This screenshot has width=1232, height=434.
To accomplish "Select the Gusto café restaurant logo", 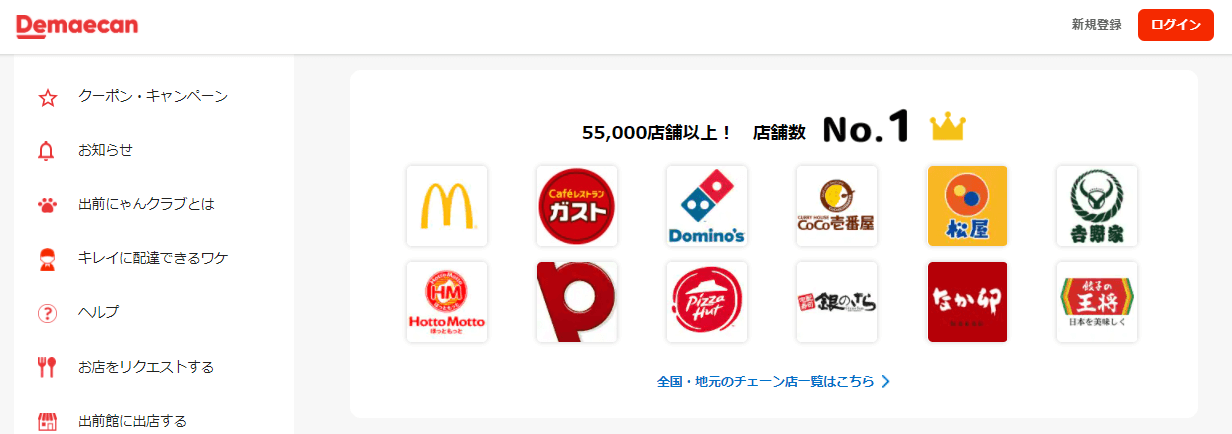I will (x=577, y=206).
